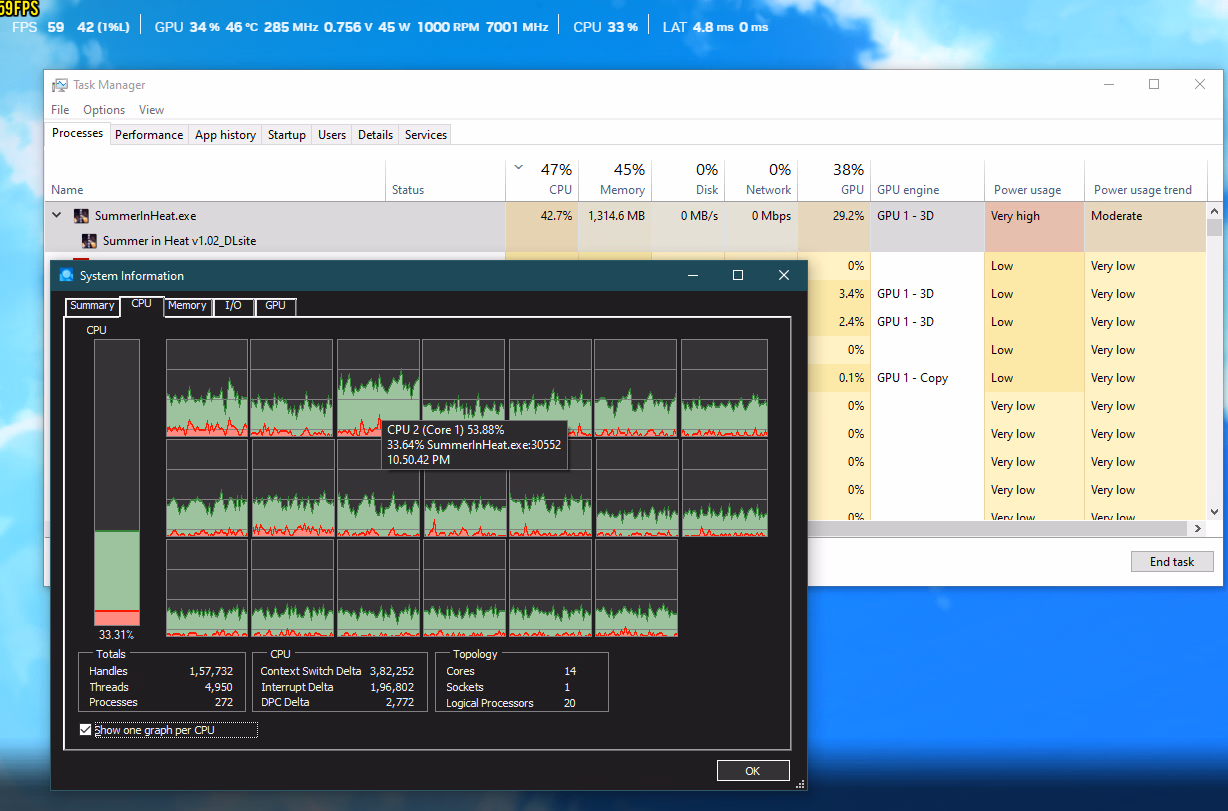Click the SummerInHeat.exe process icon
The image size is (1228, 811).
82,216
